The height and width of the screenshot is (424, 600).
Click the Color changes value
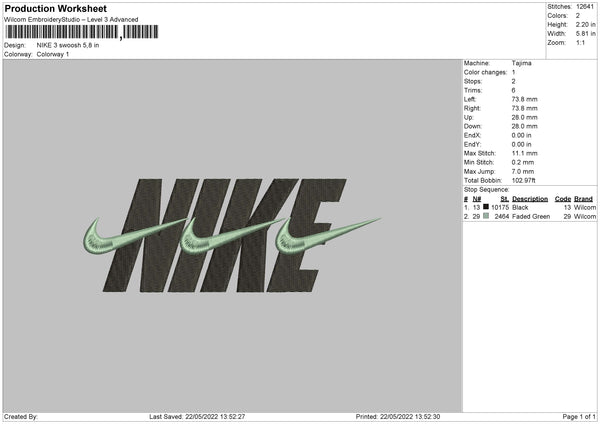[514, 72]
